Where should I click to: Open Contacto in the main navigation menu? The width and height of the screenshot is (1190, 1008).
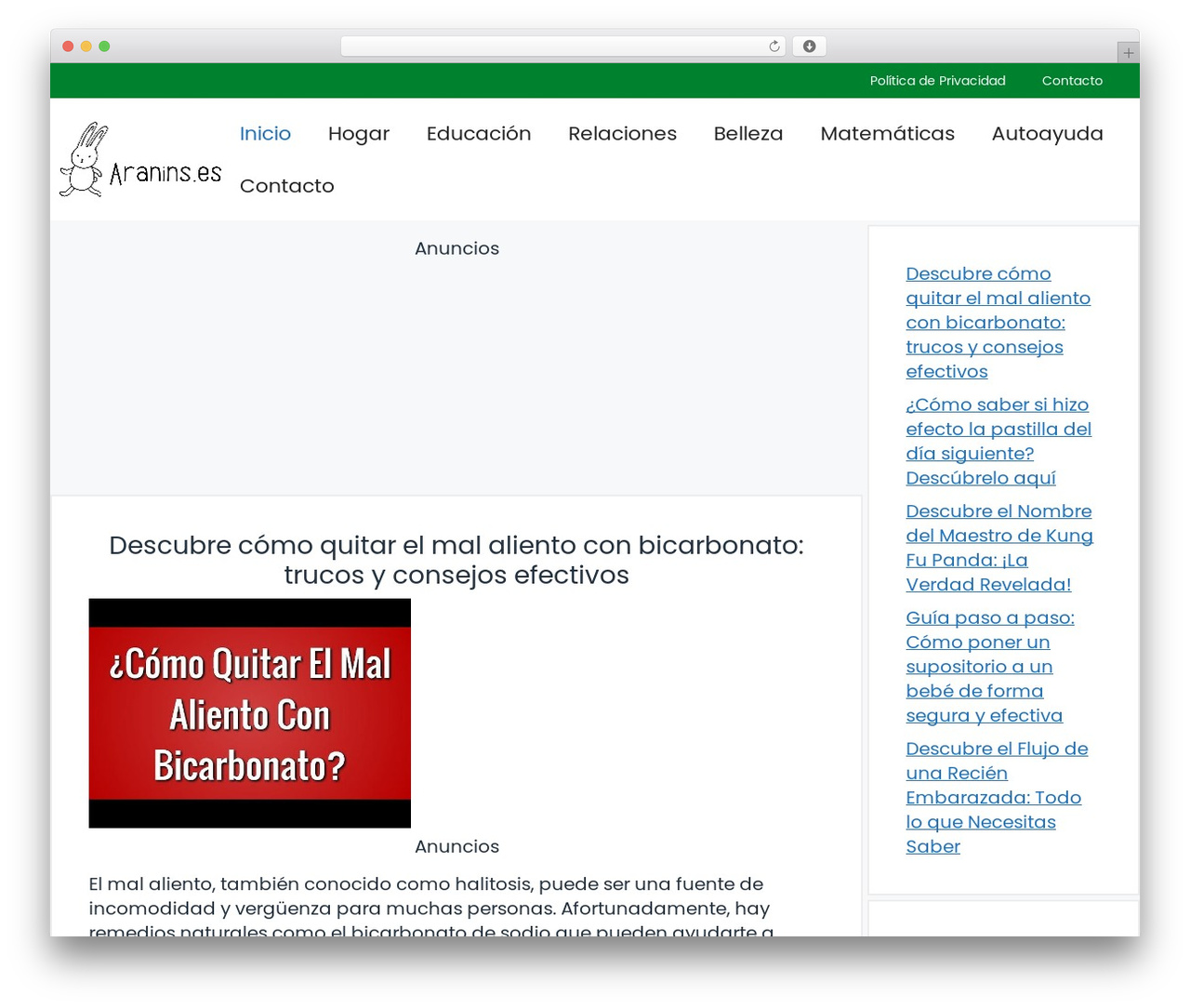coord(286,186)
